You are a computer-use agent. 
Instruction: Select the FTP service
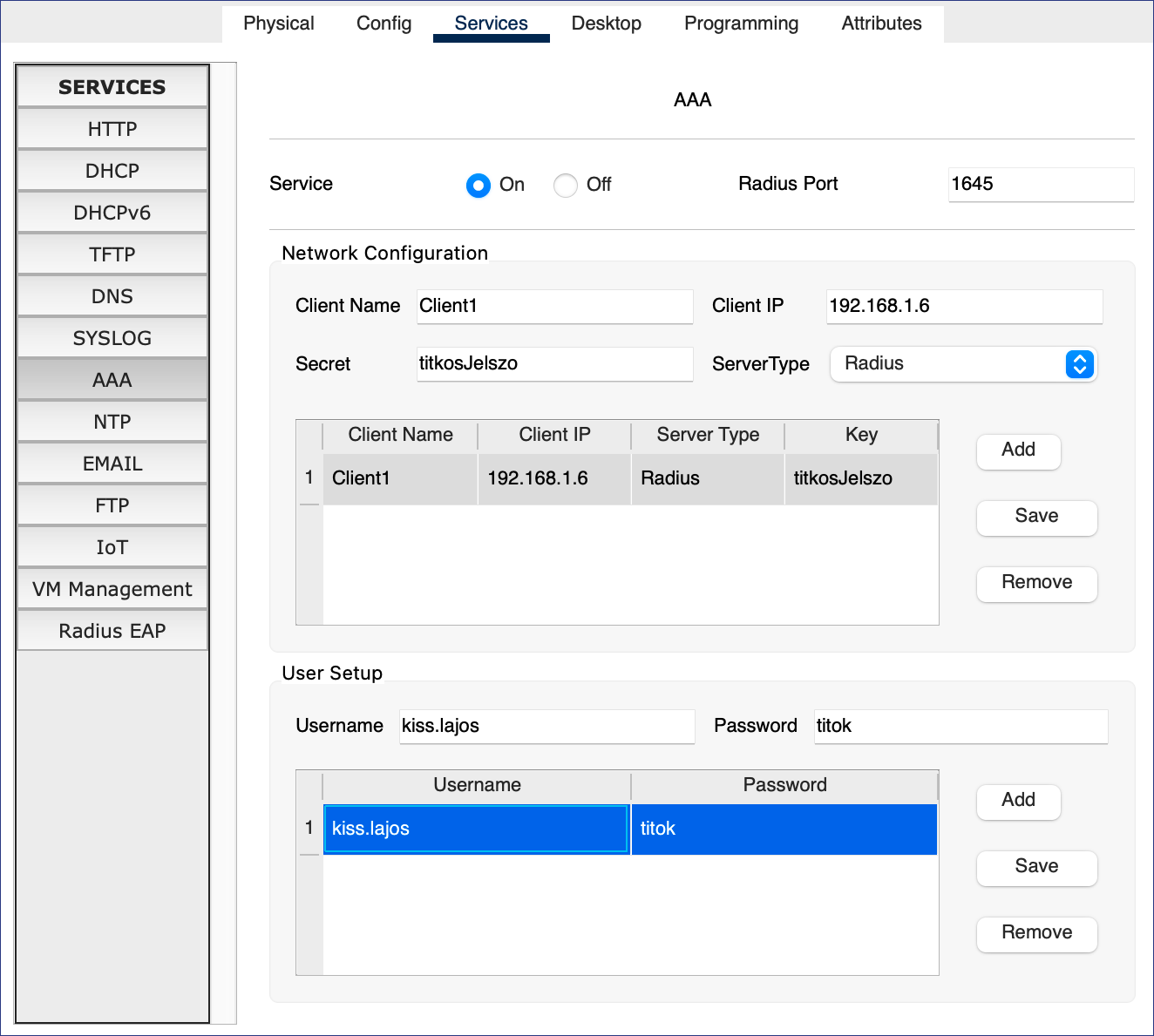coord(112,505)
